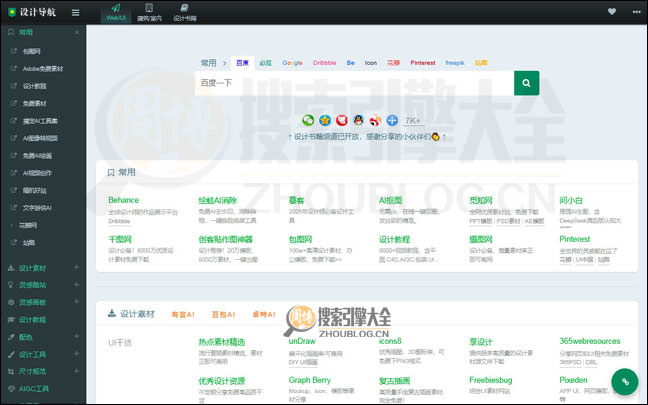
Task: Open the 豆包AI link in 设计素材 header
Action: tap(224, 314)
